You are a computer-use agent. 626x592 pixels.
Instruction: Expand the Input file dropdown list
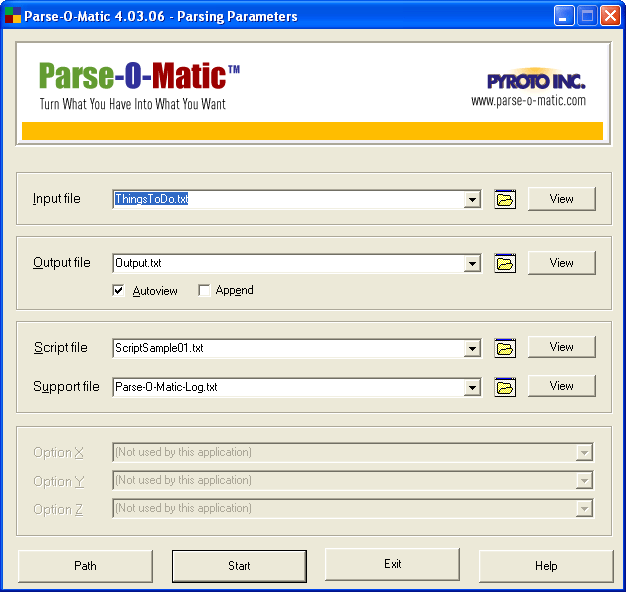472,200
